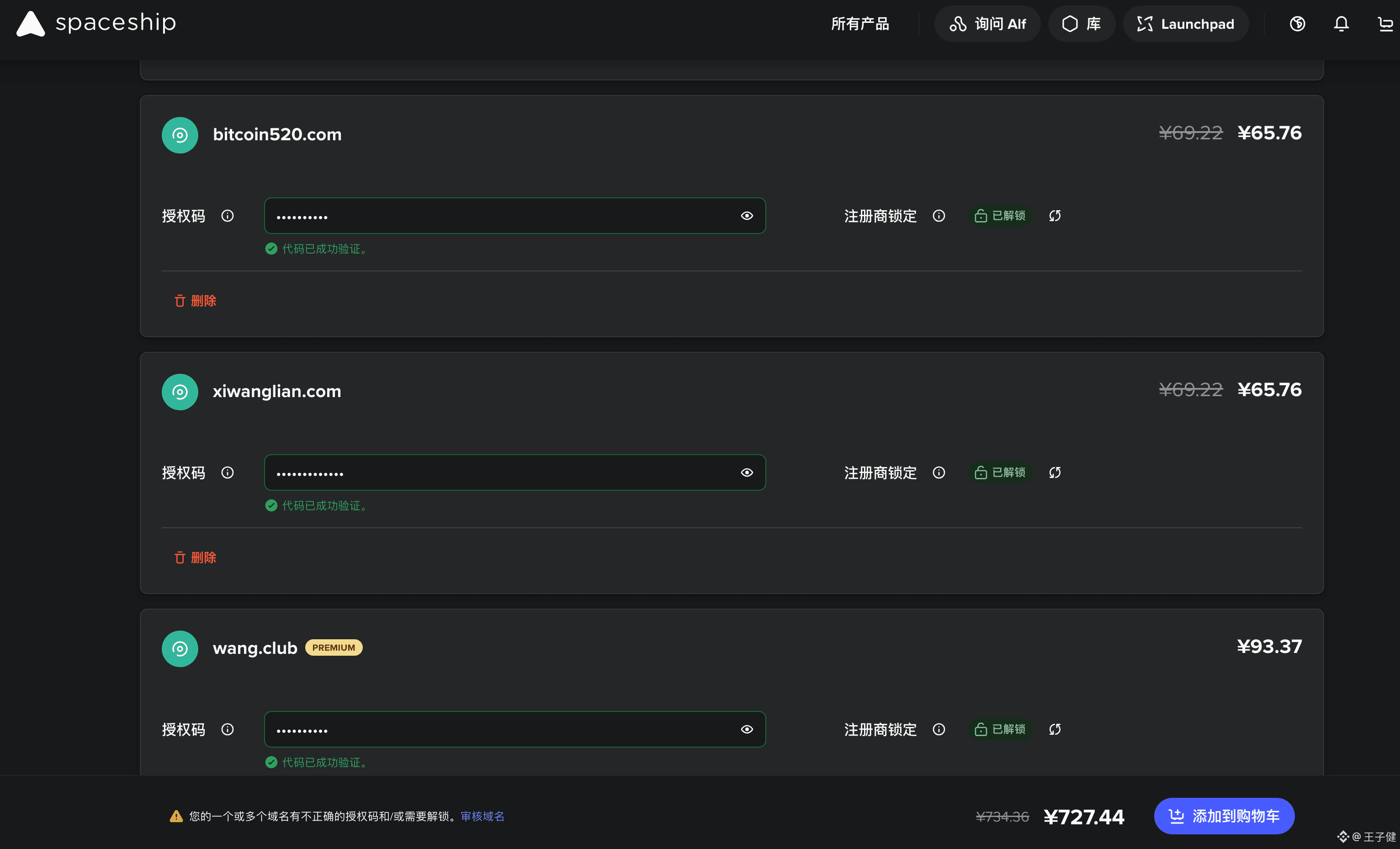Click the 添加到购物车 button
This screenshot has width=1400, height=849.
1224,816
